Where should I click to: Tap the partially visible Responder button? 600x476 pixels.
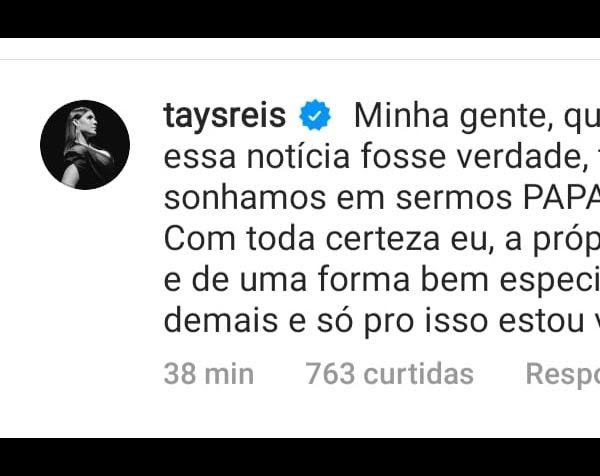[563, 375]
